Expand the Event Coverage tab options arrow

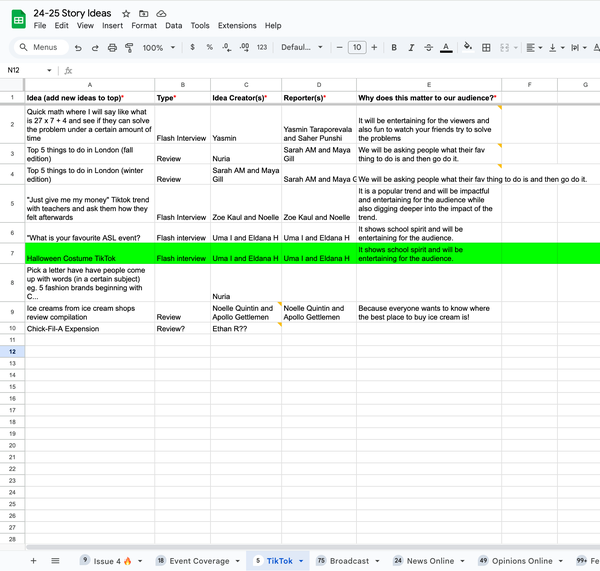coord(237,562)
